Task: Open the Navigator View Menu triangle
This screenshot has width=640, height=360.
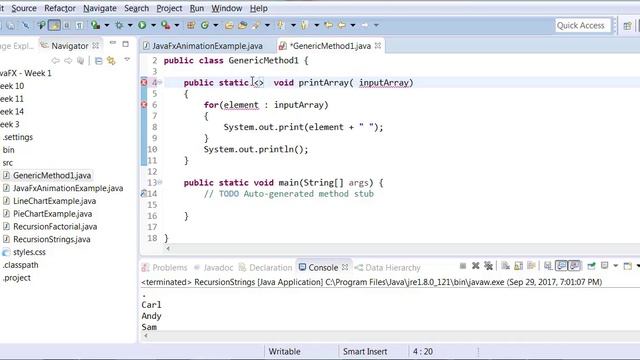Action: click(127, 60)
